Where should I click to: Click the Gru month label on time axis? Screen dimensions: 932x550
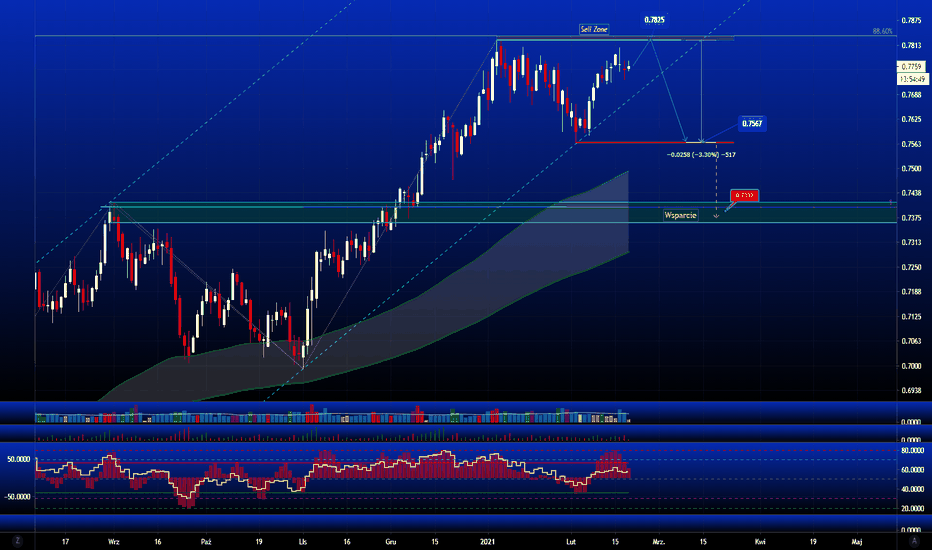391,542
